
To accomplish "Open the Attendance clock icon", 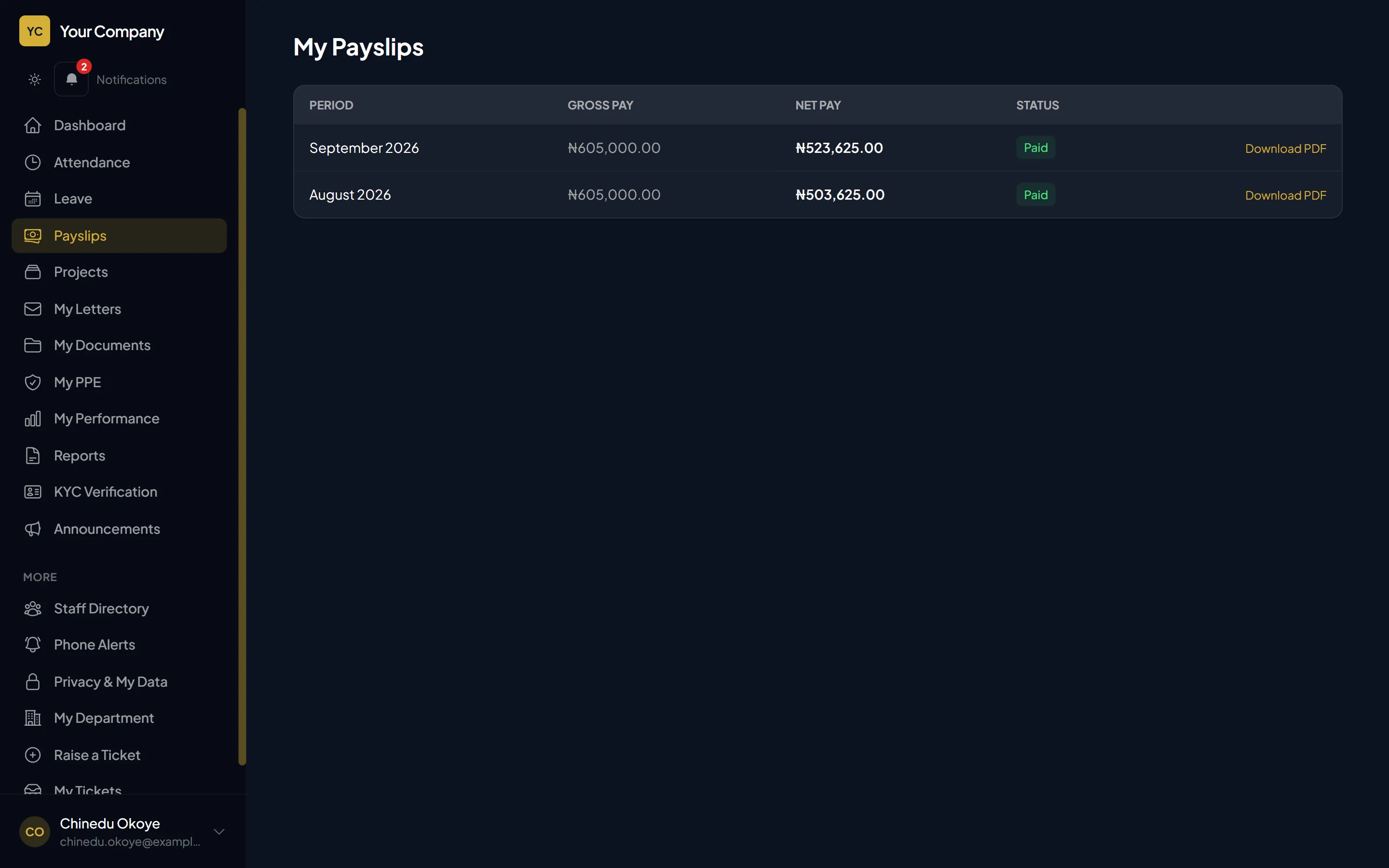I will point(33,163).
